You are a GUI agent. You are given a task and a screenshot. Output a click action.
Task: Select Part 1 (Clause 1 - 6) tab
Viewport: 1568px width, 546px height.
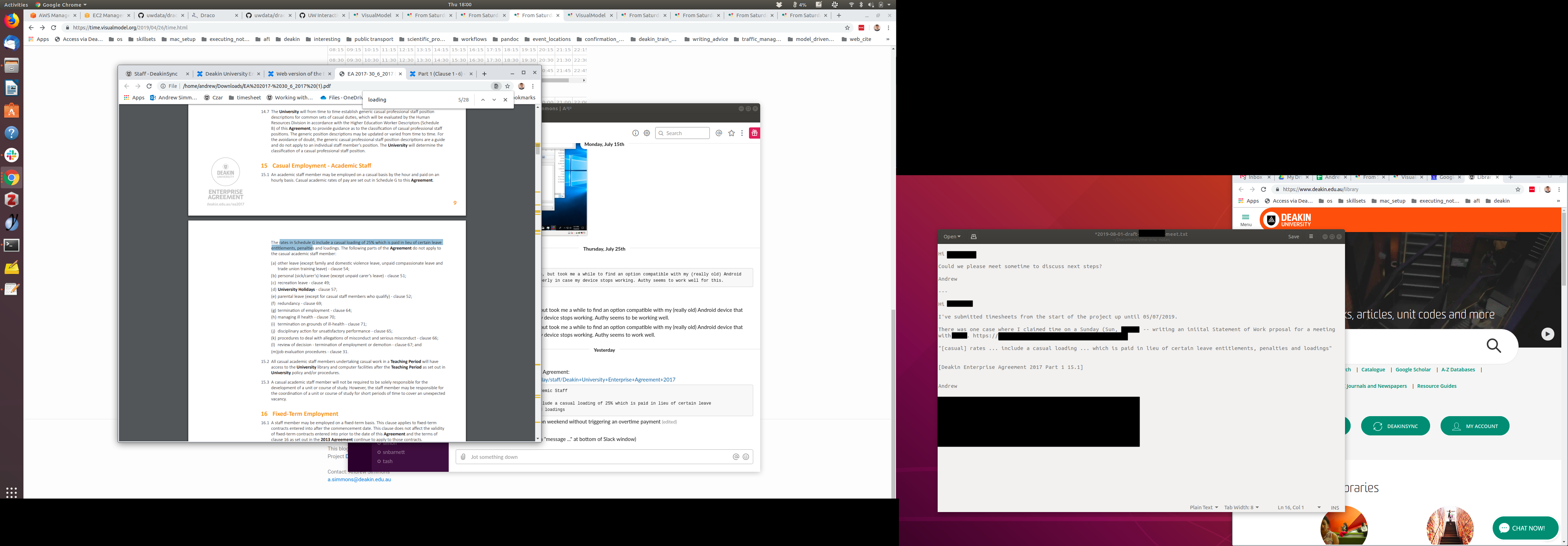coord(440,74)
